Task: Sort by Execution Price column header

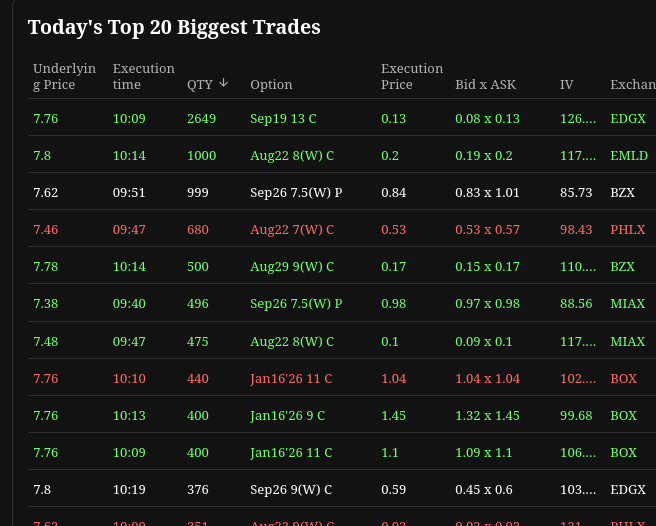Action: click(412, 76)
